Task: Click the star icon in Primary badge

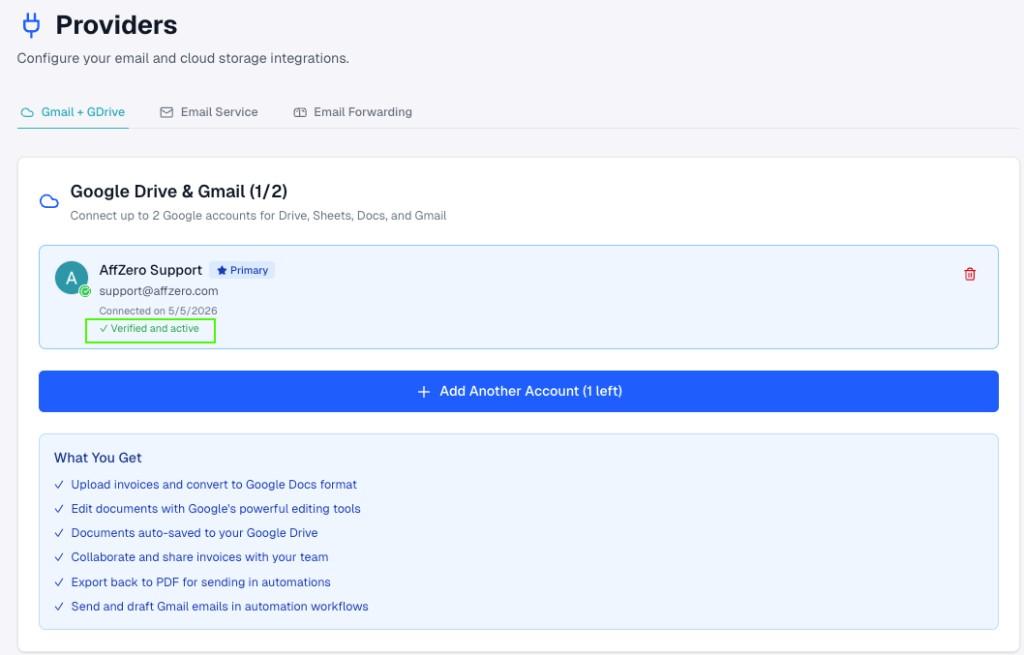Action: (221, 270)
